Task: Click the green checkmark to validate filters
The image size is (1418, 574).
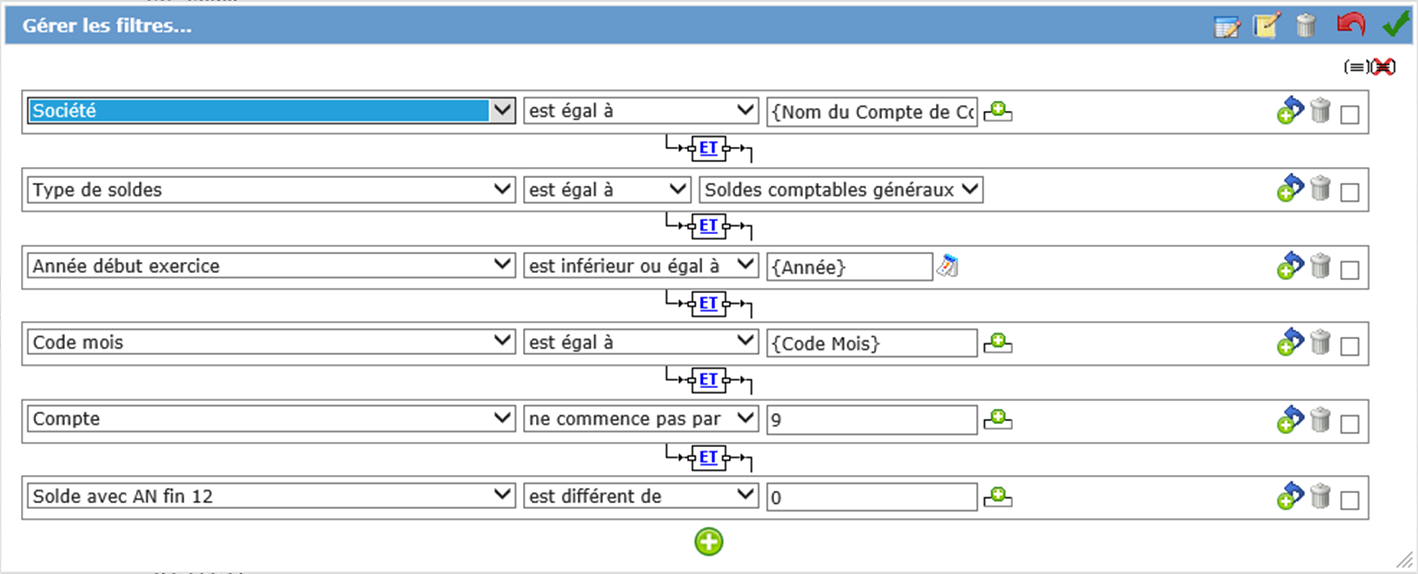Action: (x=1395, y=25)
